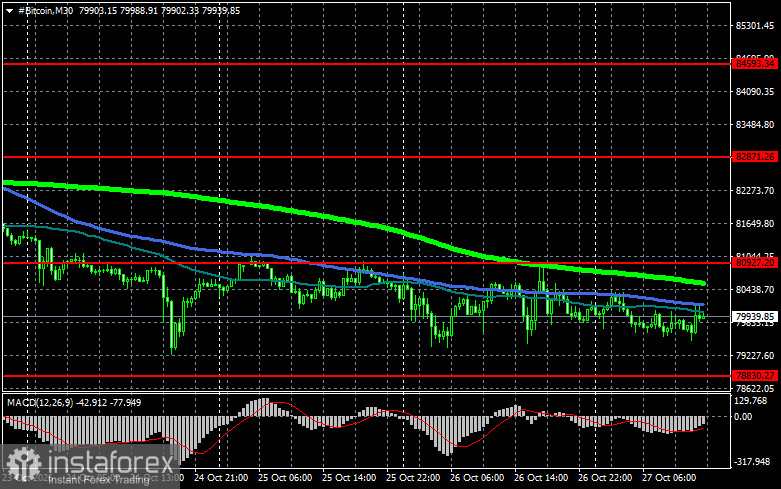
Task: Click the chart dropdown triangle beside #Bitcoin
Action: pos(9,10)
